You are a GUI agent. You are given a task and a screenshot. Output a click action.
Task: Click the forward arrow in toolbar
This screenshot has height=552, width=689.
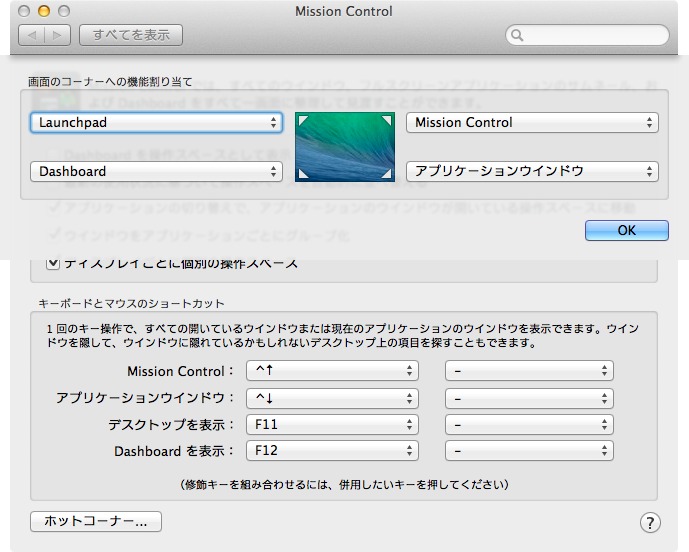pyautogui.click(x=58, y=35)
